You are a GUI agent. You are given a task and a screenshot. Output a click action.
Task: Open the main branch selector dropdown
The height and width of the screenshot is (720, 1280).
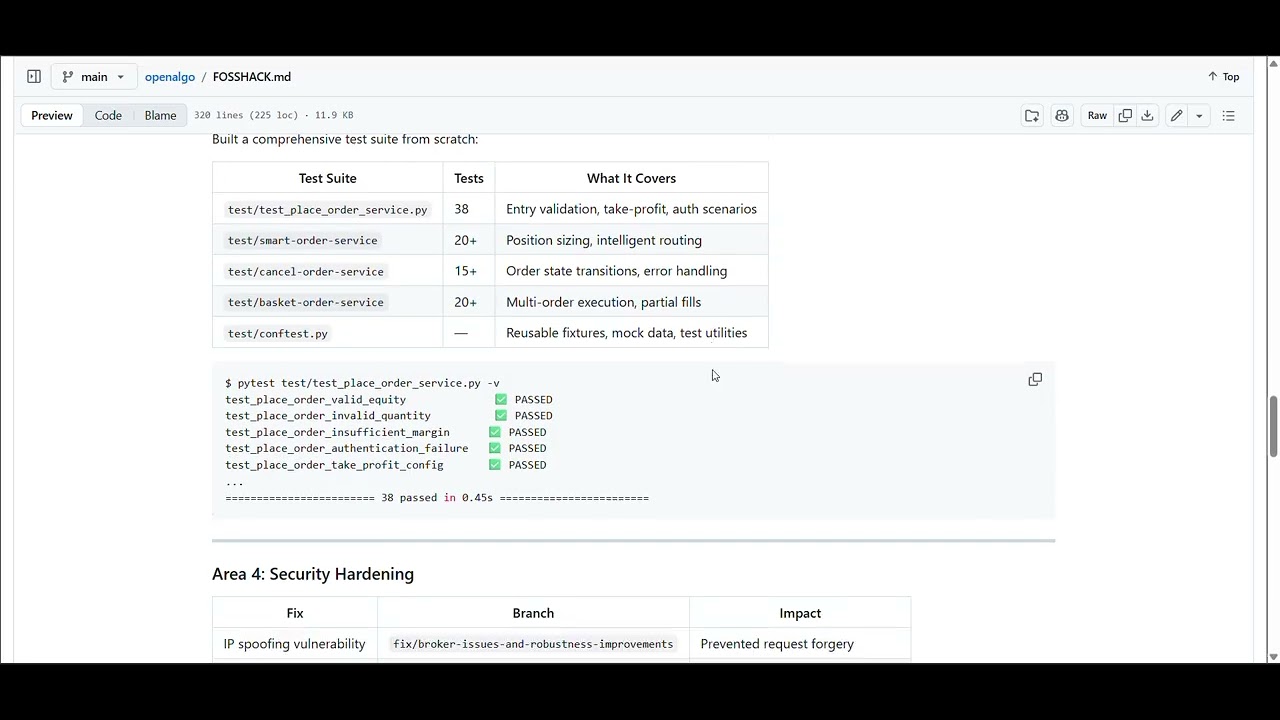coord(94,77)
